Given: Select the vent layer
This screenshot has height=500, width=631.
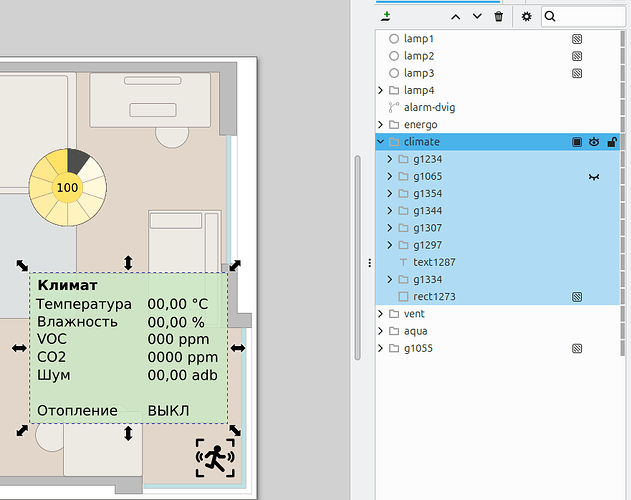Looking at the screenshot, I should (x=414, y=314).
